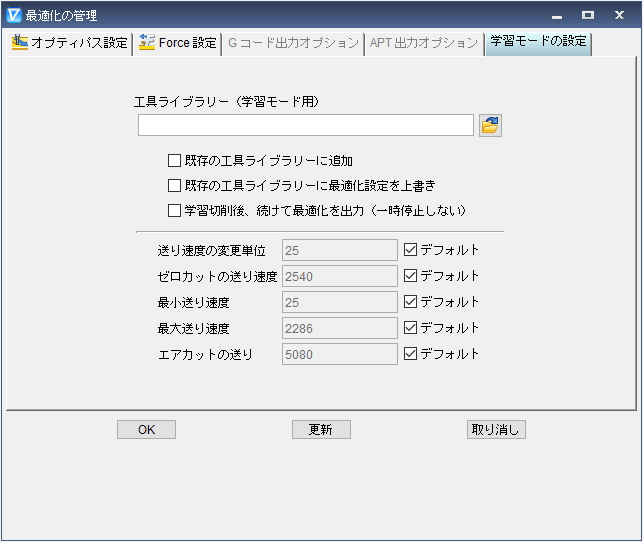Click the browse folder icon for tool library
643x542 pixels.
coord(490,125)
